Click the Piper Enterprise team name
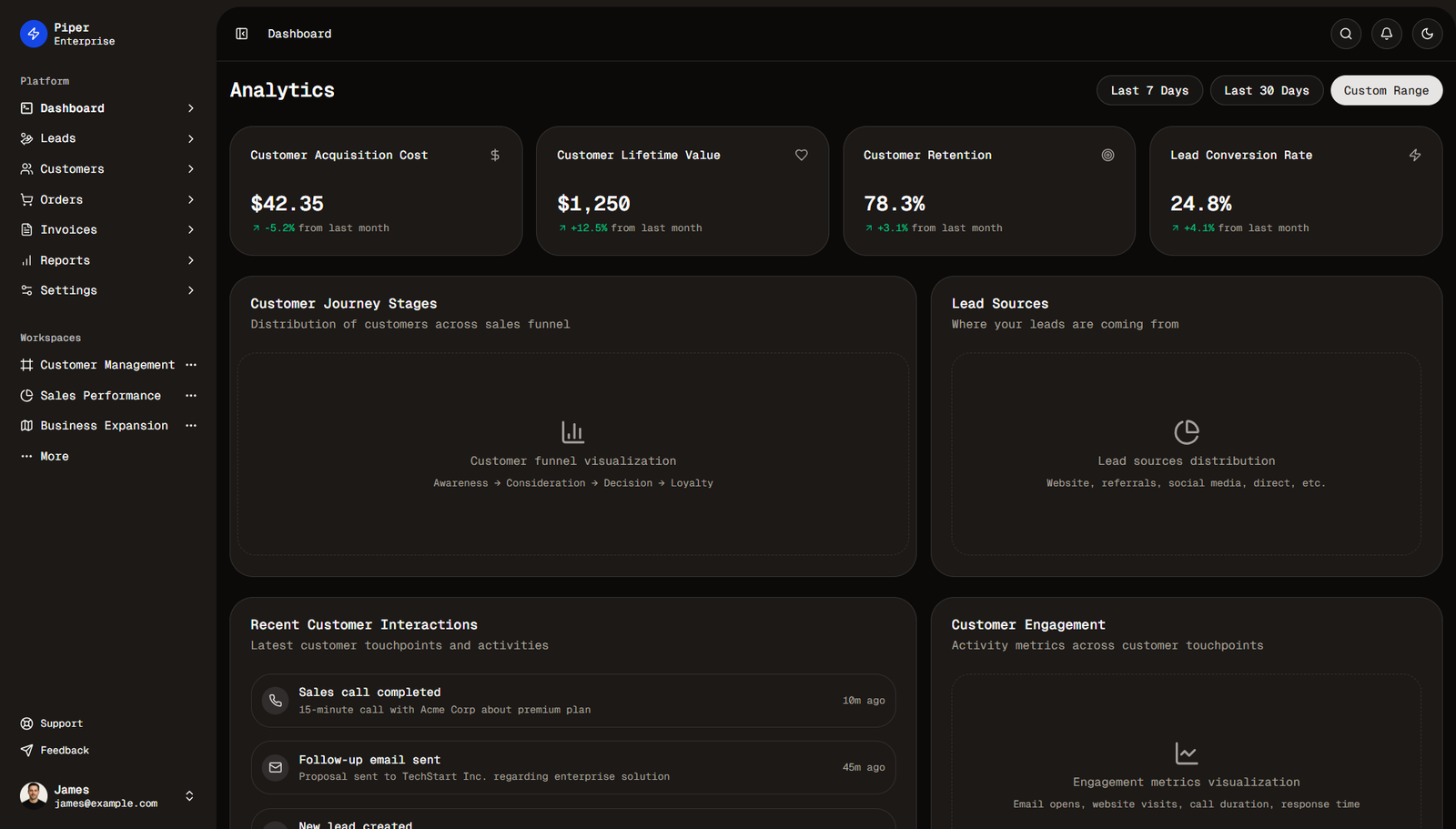1456x829 pixels. 85,35
